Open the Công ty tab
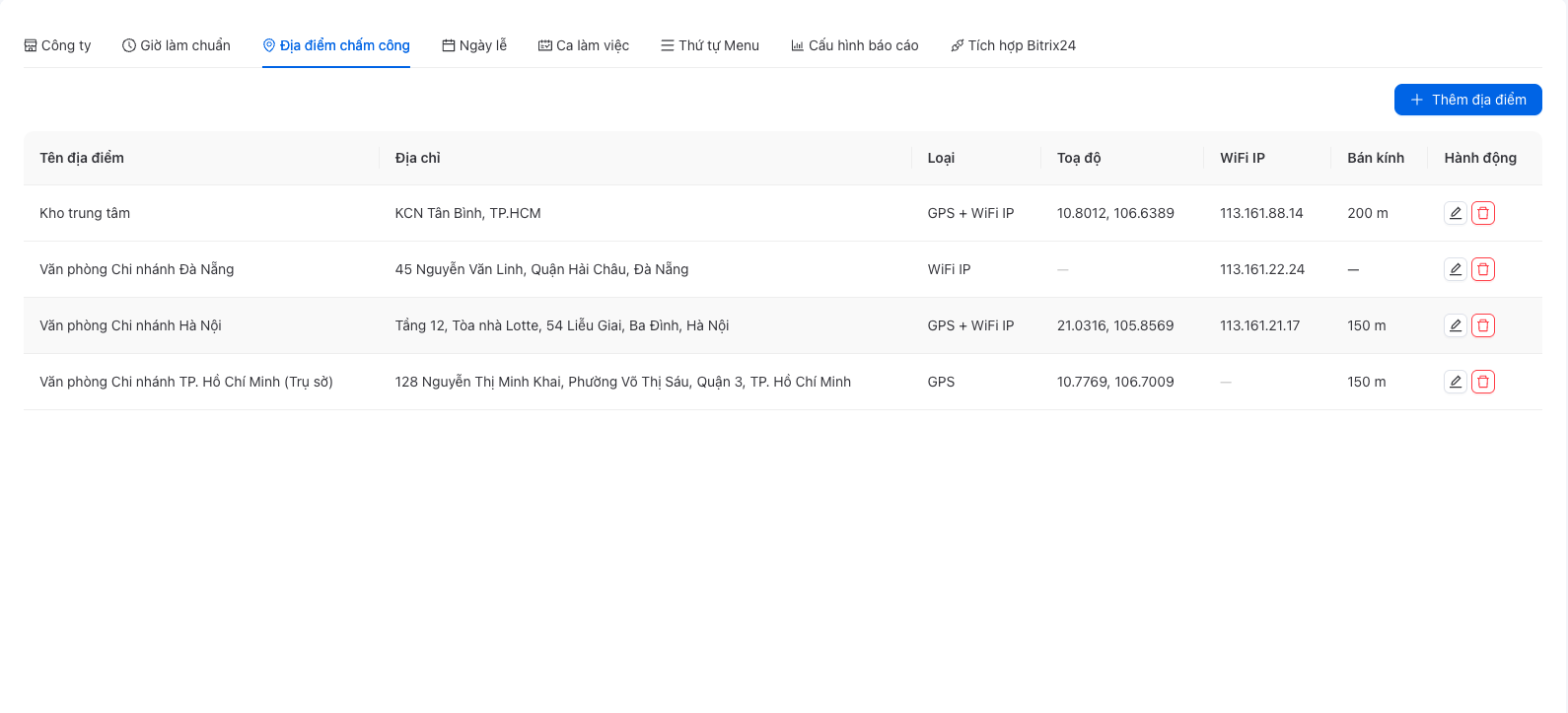The height and width of the screenshot is (713, 1568). [57, 45]
